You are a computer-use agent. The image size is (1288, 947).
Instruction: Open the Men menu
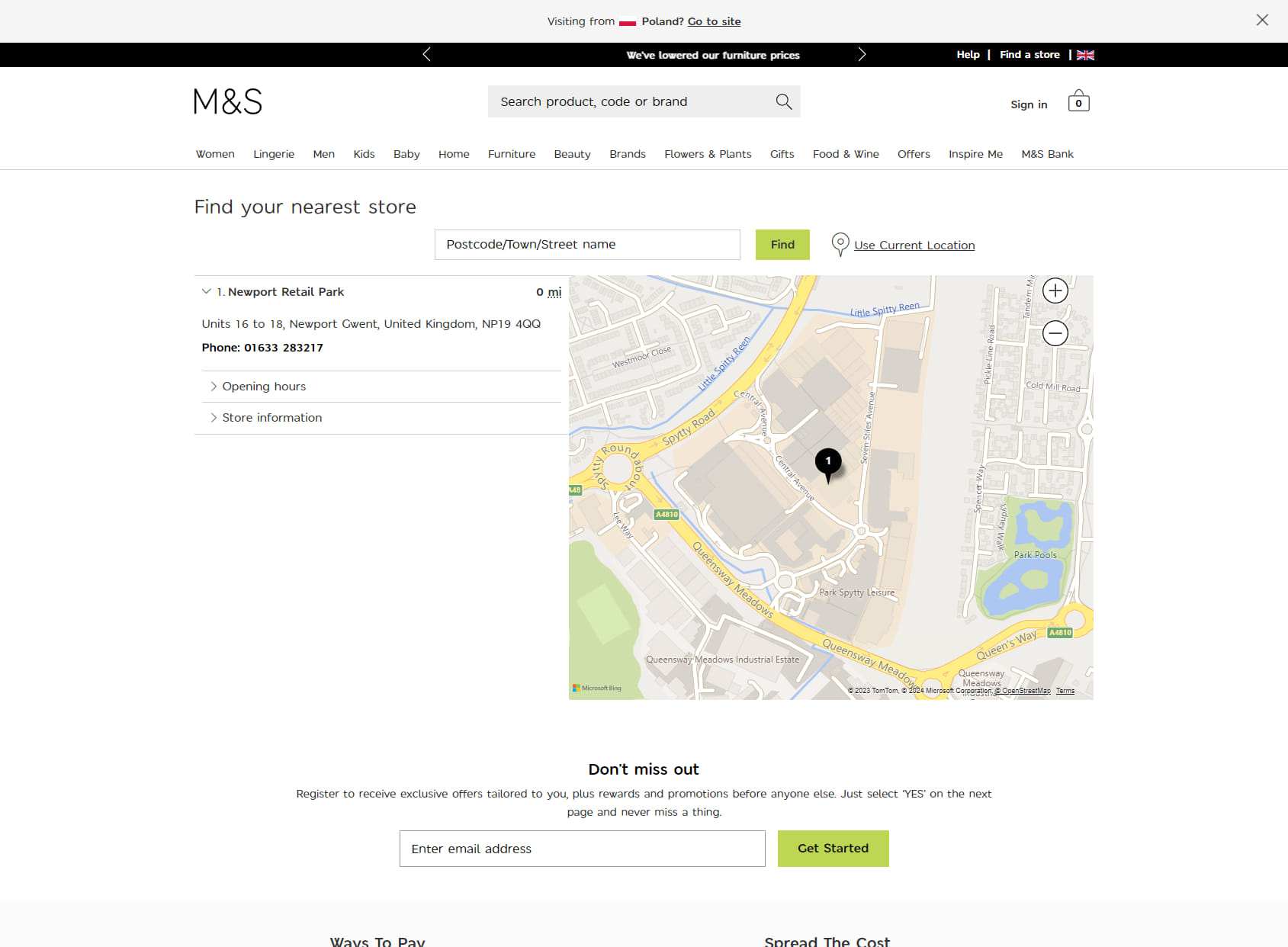(x=324, y=154)
